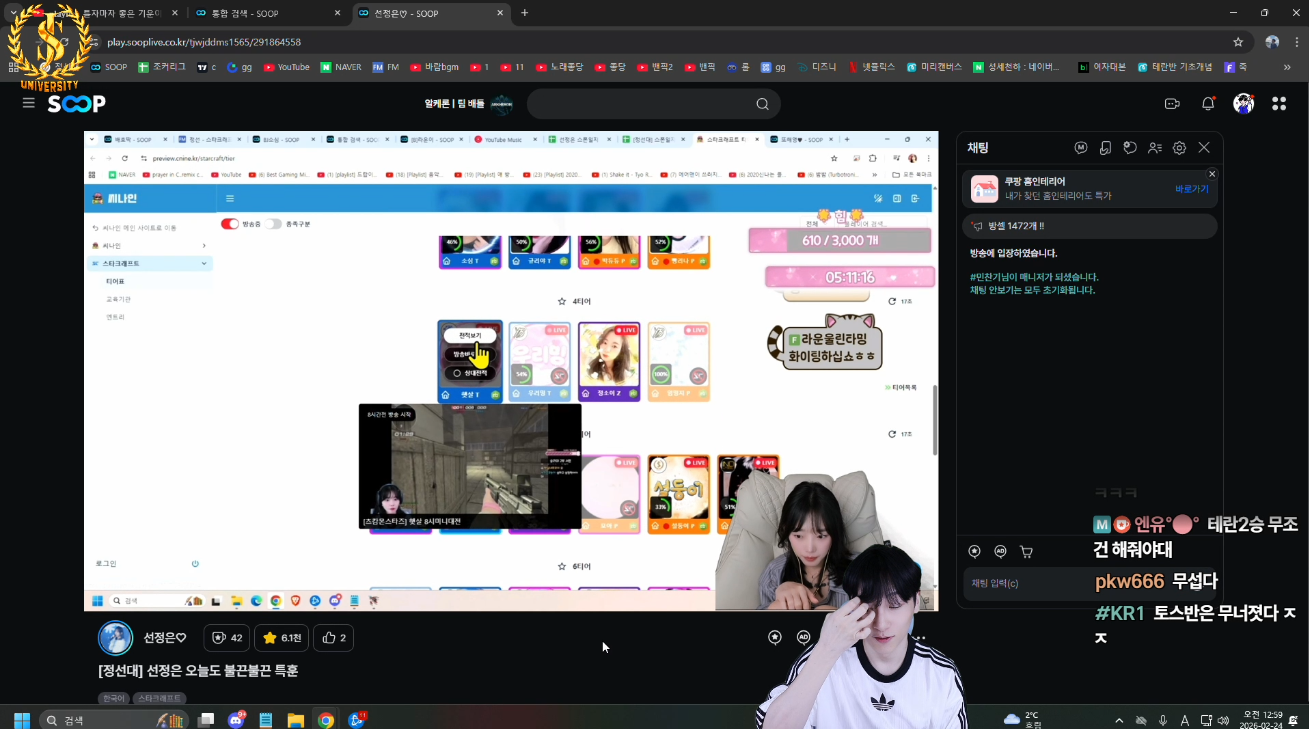Open the broadcast camera icon
Viewport: 1309px width, 729px height.
click(x=1172, y=104)
